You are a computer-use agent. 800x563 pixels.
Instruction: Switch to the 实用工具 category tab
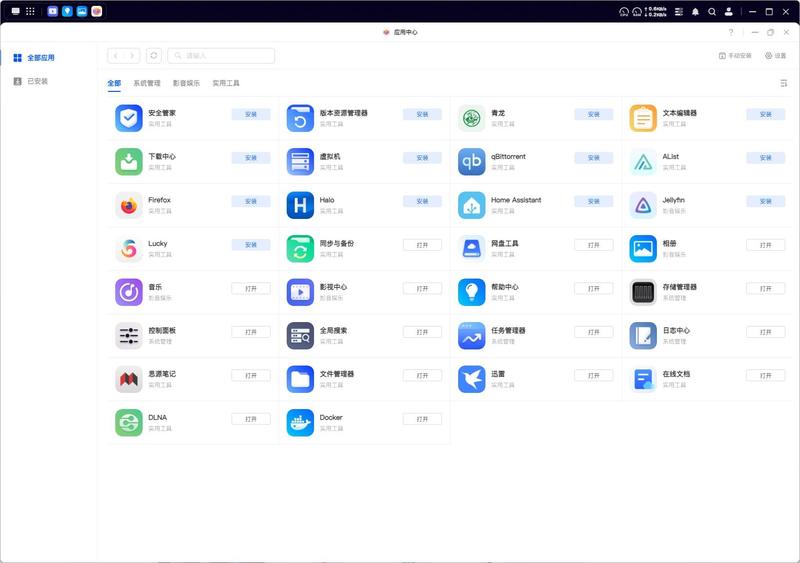click(x=226, y=83)
